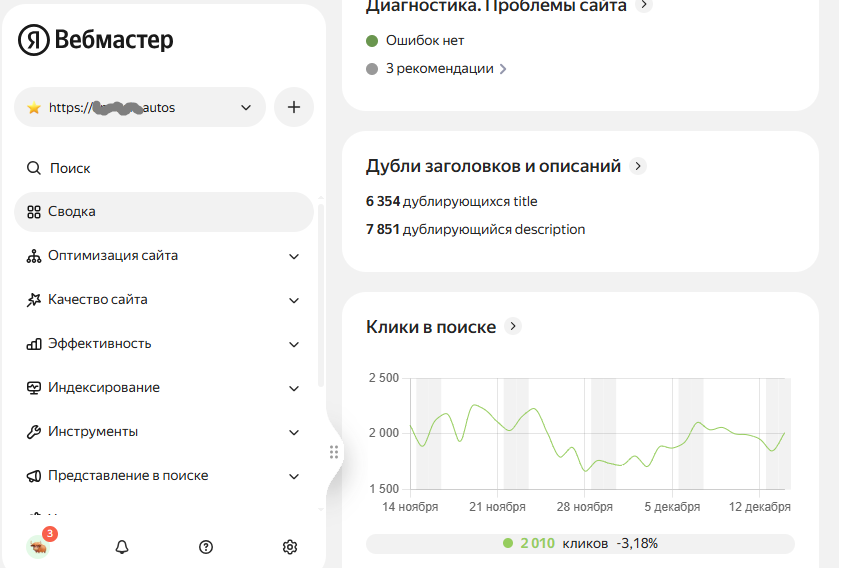Screen dimensions: 843x568
Task: Expand Эффективность chevron
Action: coord(294,345)
